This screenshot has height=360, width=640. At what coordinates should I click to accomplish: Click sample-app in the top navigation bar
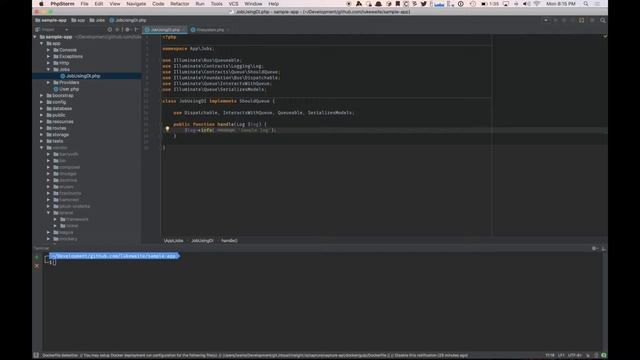[x=51, y=20]
